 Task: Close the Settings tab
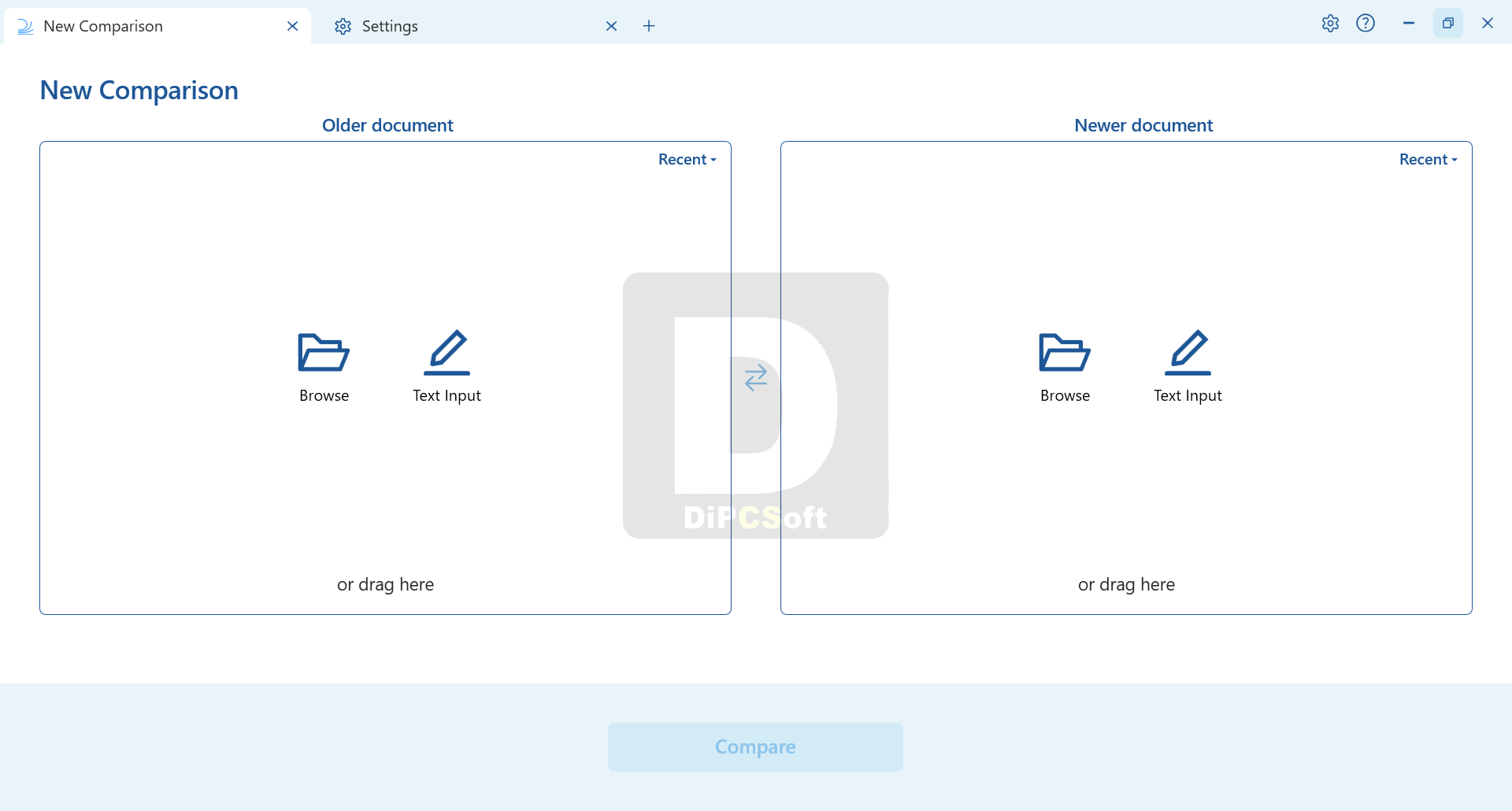[611, 26]
